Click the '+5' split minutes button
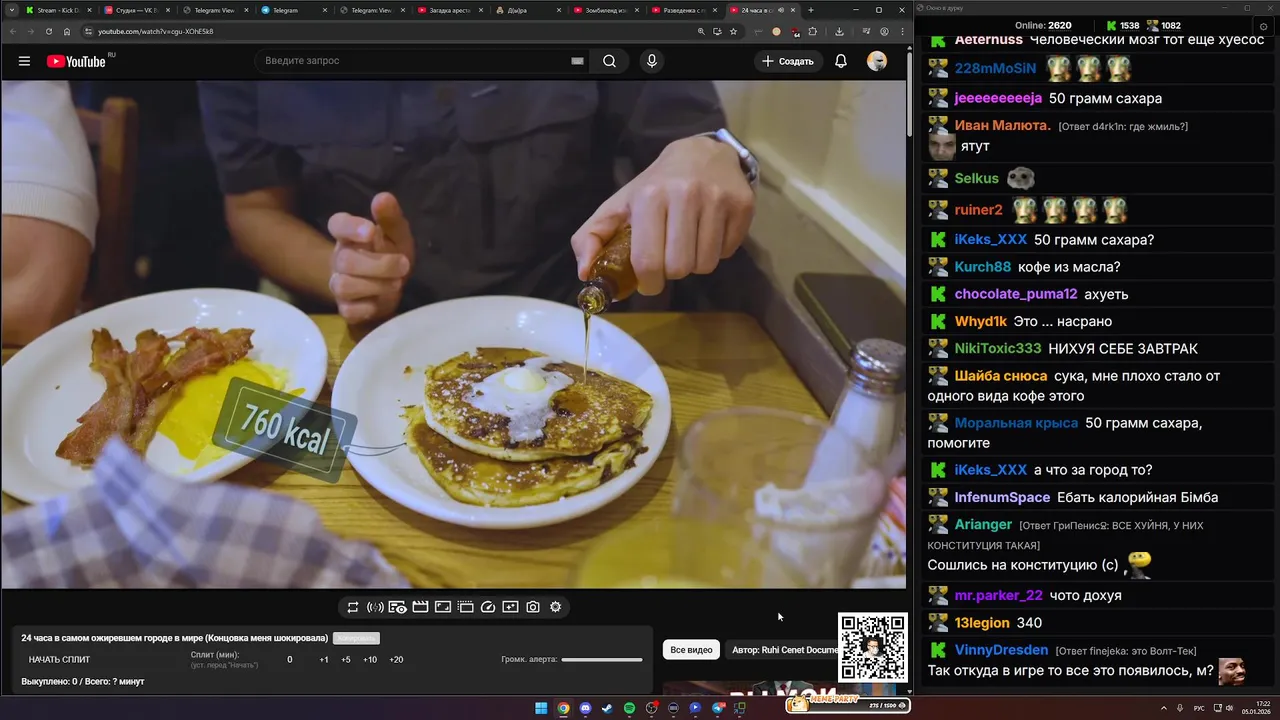The height and width of the screenshot is (720, 1280). (346, 660)
